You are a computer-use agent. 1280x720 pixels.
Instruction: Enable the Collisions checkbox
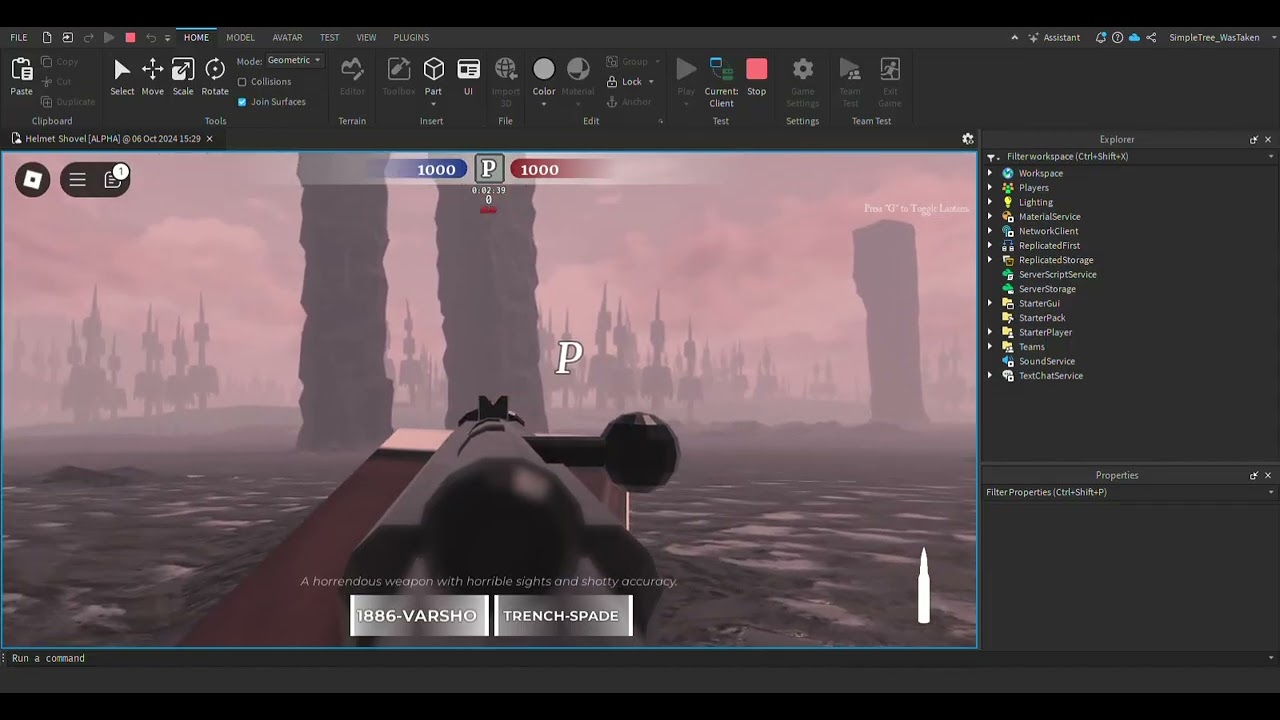point(241,81)
